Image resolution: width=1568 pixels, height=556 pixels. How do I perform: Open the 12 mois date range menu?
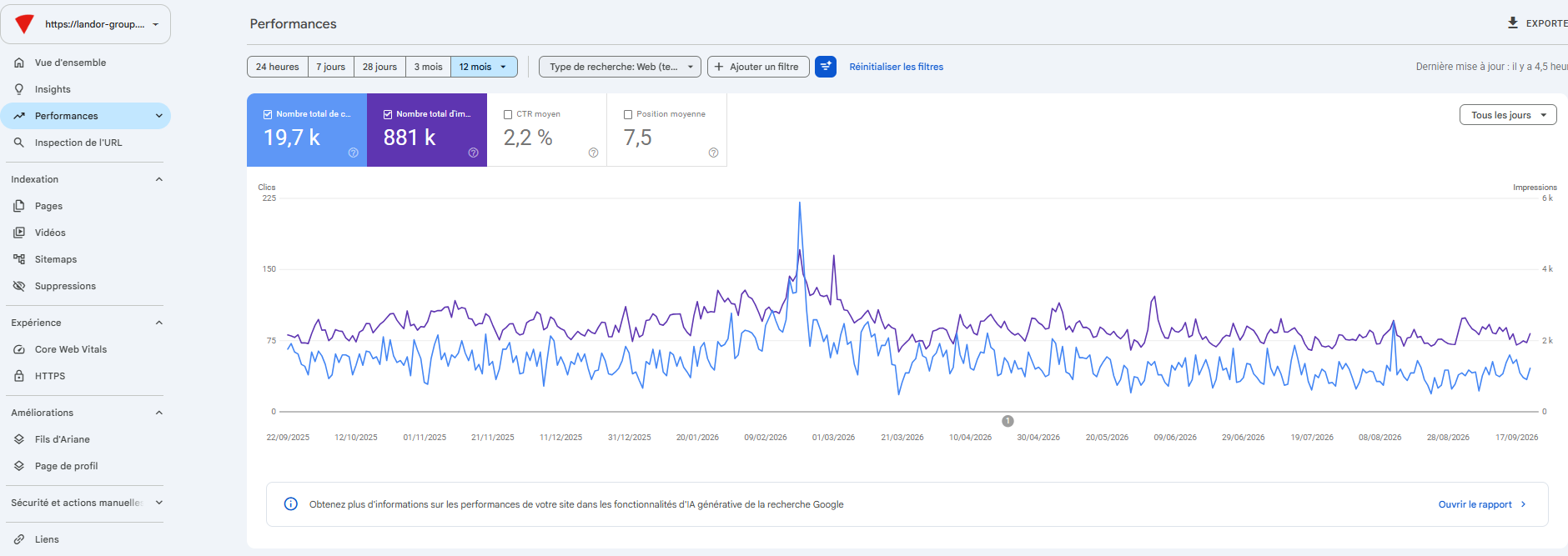tap(484, 67)
